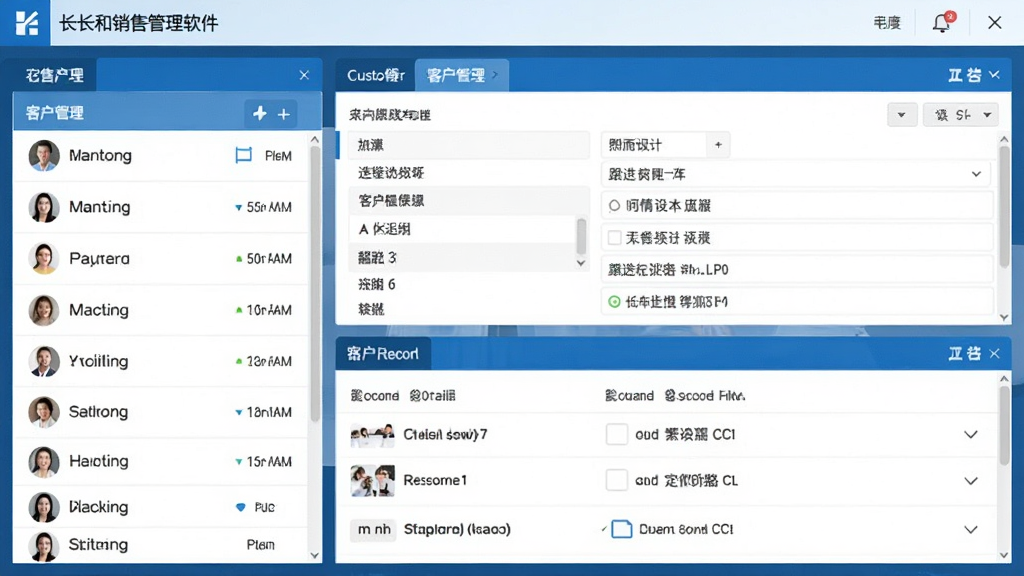Select the 客户Recorl tab
Viewport: 1024px width, 576px height.
pos(383,354)
